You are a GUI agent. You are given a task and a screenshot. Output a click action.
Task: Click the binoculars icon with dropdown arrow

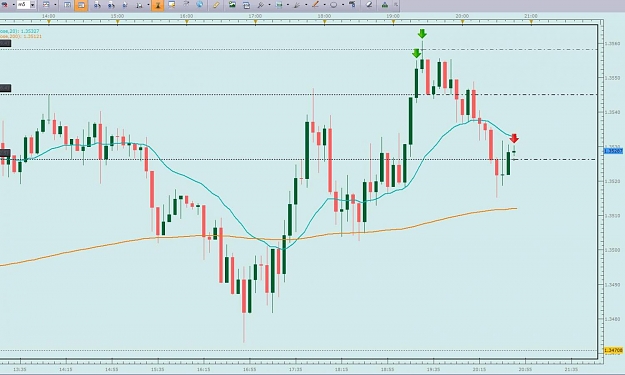(140, 5)
